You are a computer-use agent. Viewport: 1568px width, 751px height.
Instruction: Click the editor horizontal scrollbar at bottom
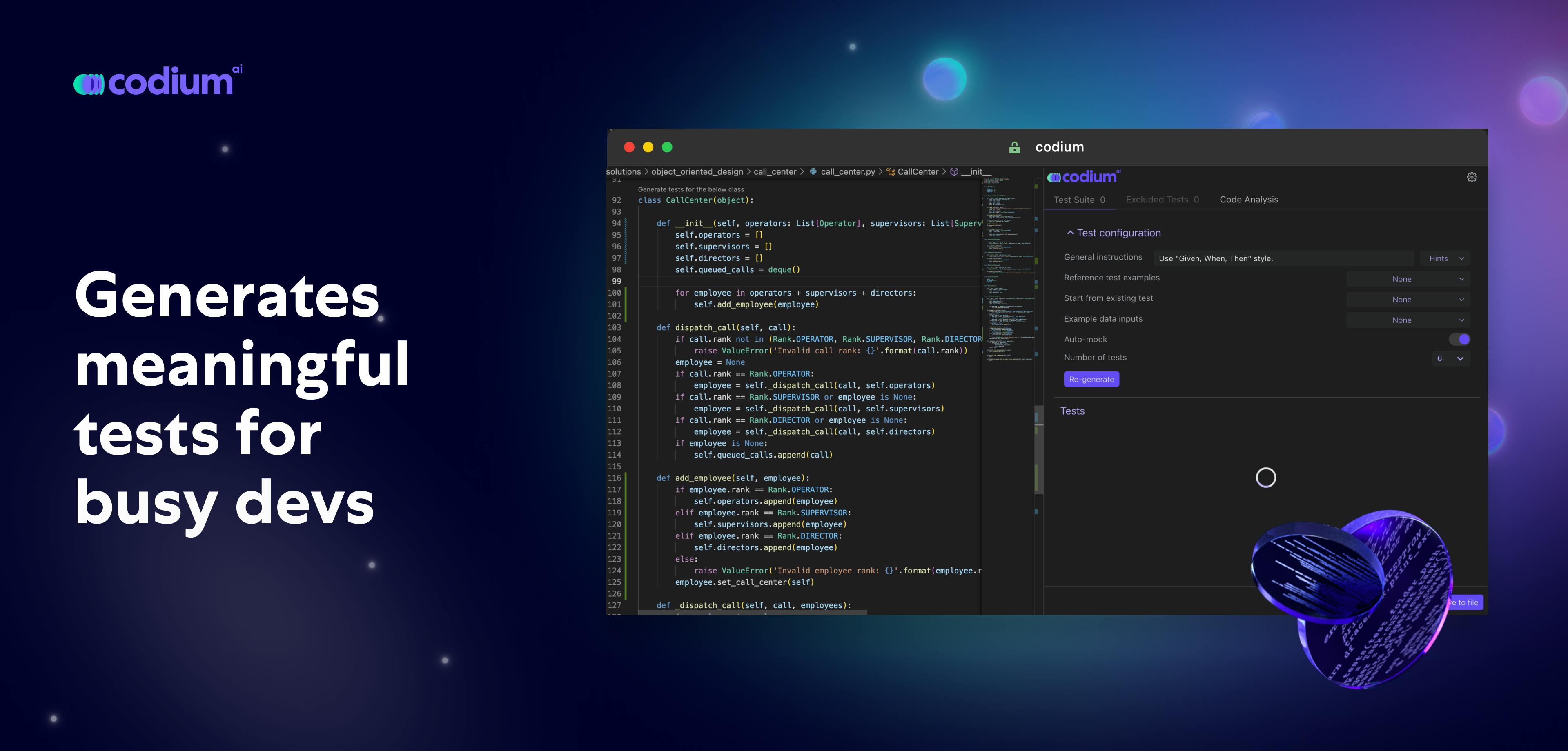752,612
